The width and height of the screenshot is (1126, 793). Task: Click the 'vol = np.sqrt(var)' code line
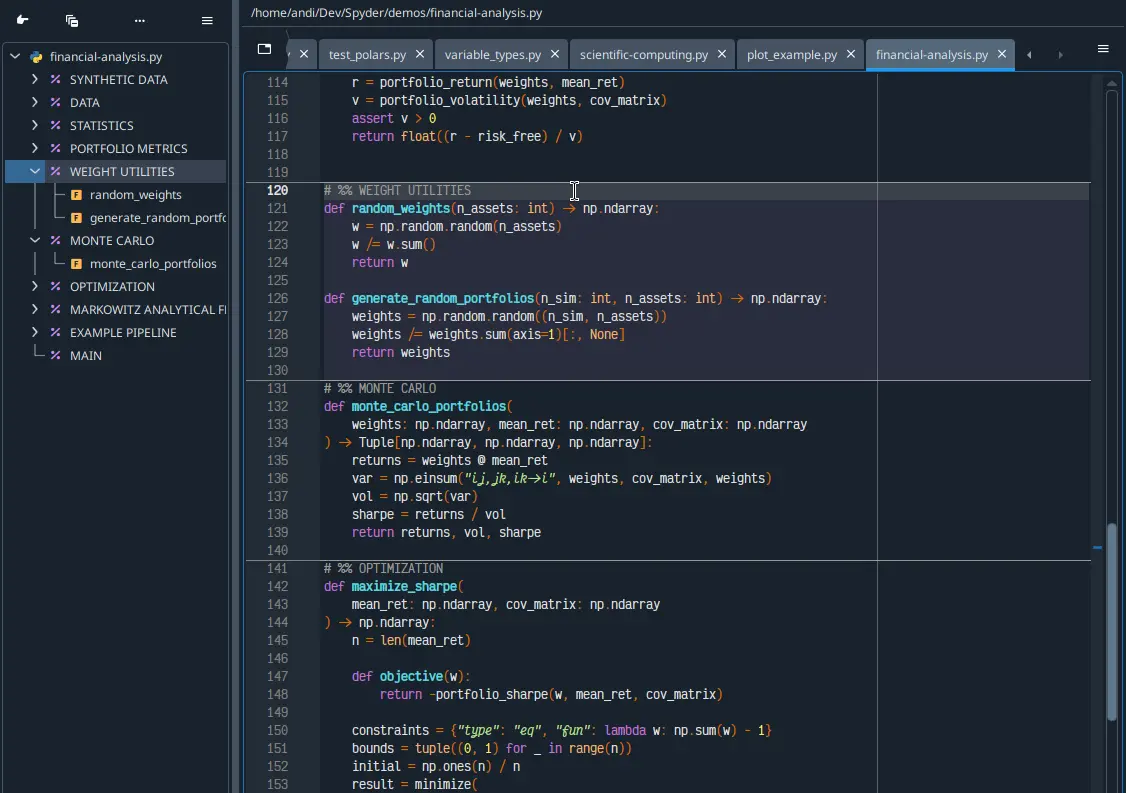pos(414,496)
